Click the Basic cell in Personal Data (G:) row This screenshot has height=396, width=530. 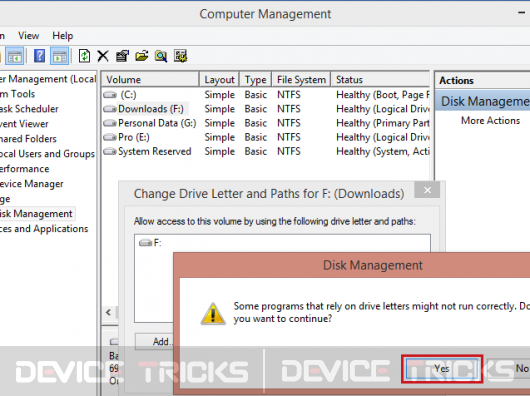click(256, 123)
